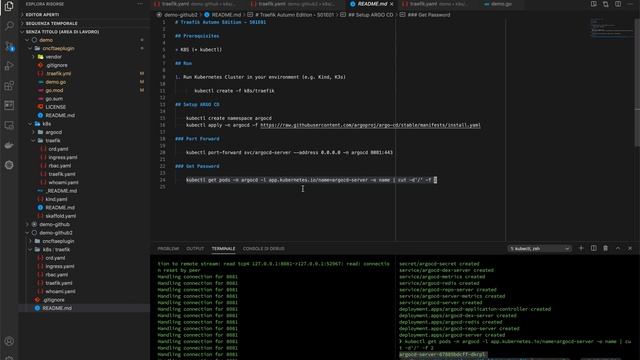
Task: Close the README.md editor tab
Action: click(x=392, y=4)
